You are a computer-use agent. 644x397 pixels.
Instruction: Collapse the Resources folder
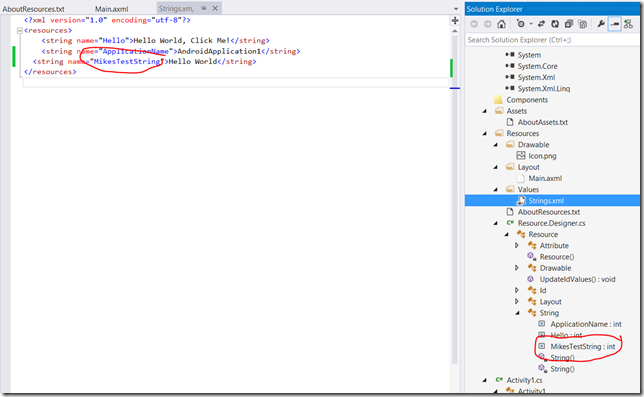(x=485, y=133)
